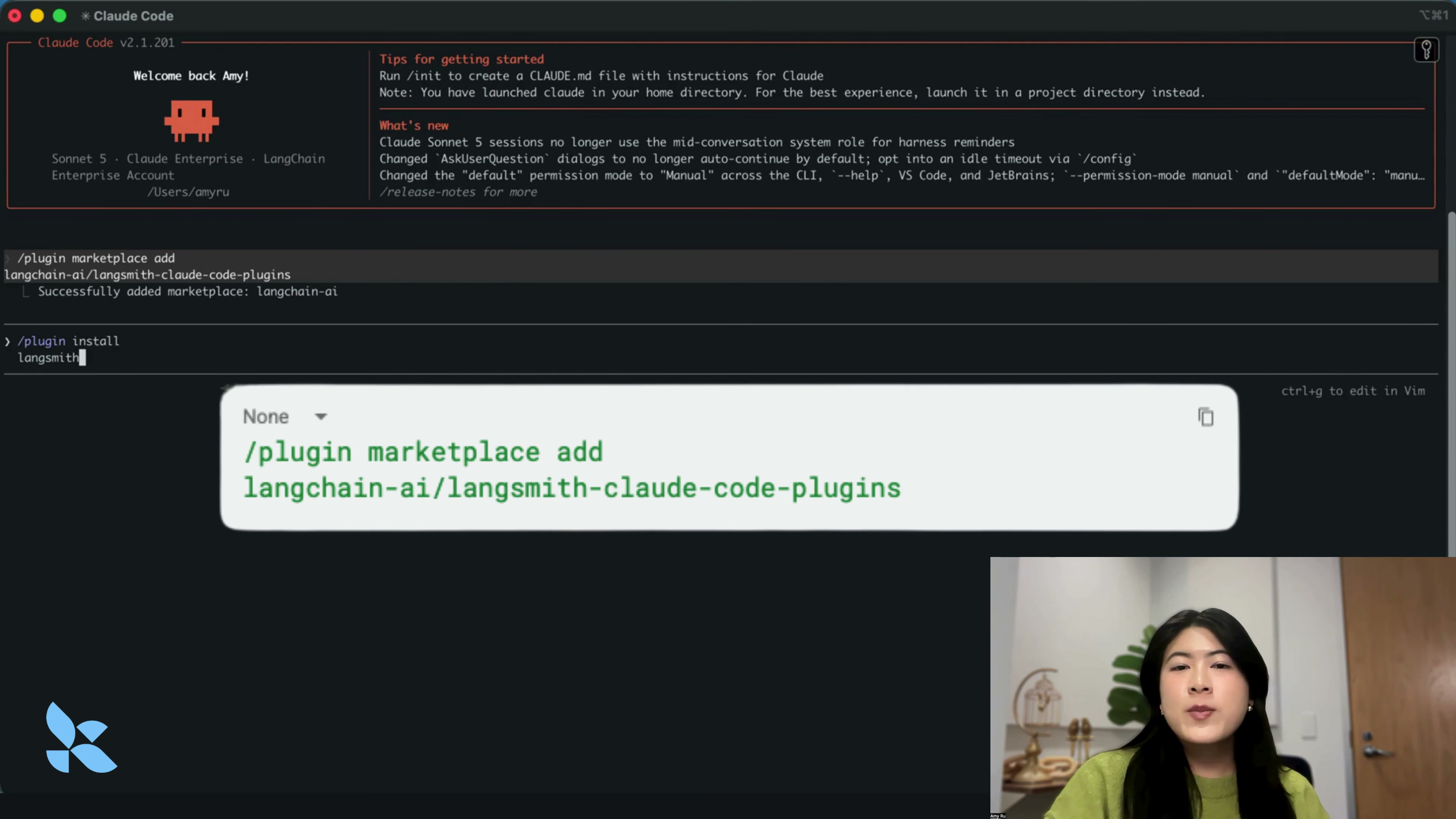Click the Claude Code window title
1456x819 pixels.
point(133,16)
